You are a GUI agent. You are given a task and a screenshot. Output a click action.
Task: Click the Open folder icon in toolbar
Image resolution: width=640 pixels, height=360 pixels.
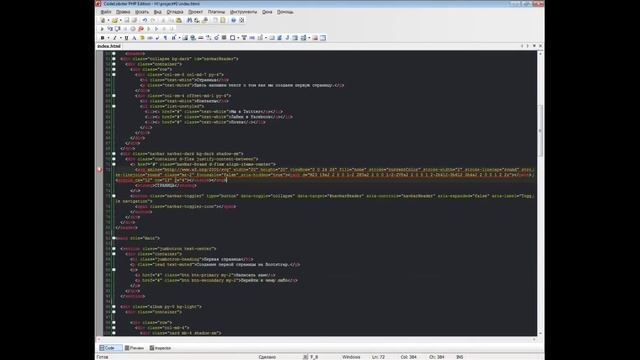[x=115, y=20]
